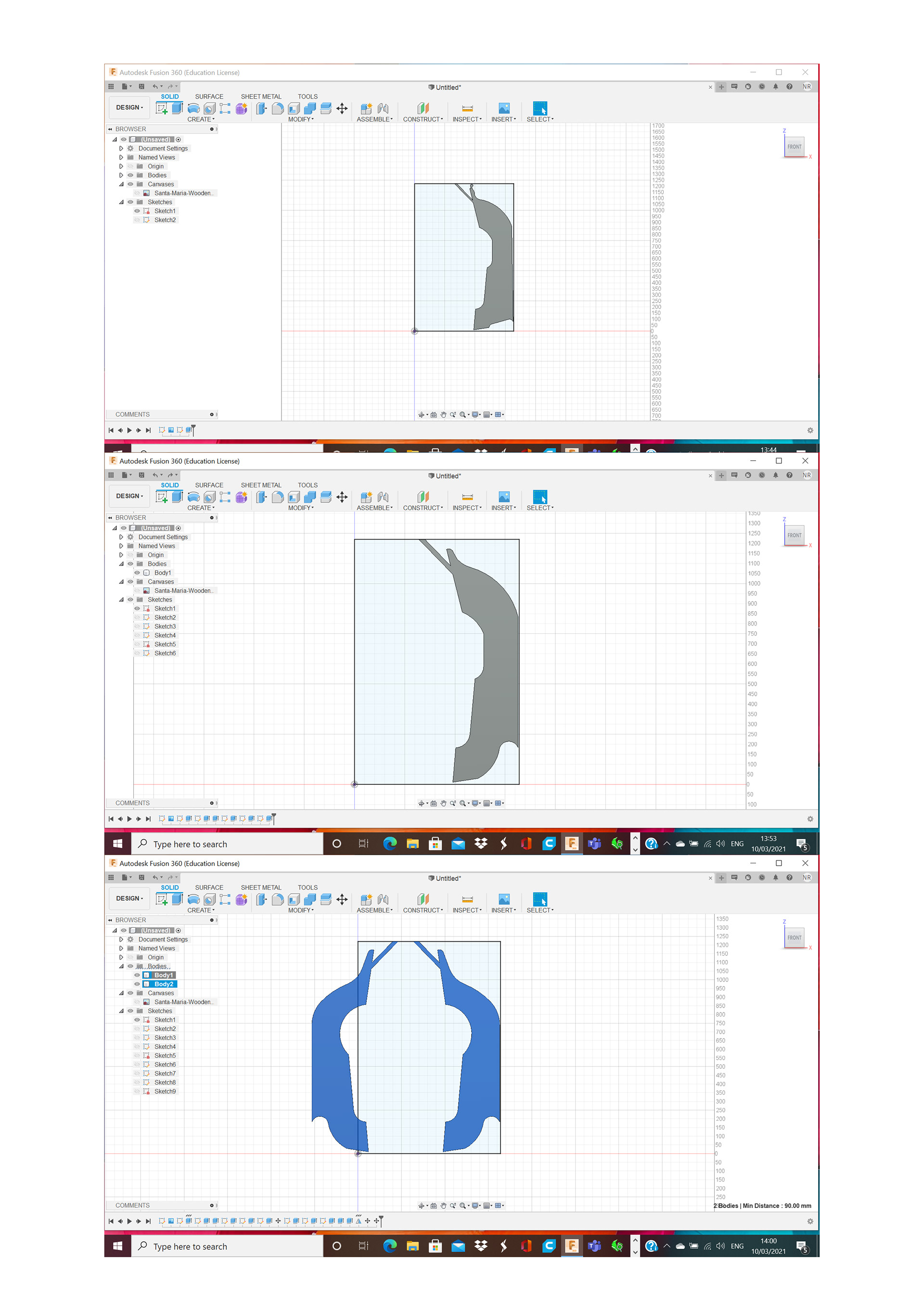Open notifications bell in the 13:53 window
This screenshot has height=1307, width=924.
(x=775, y=475)
